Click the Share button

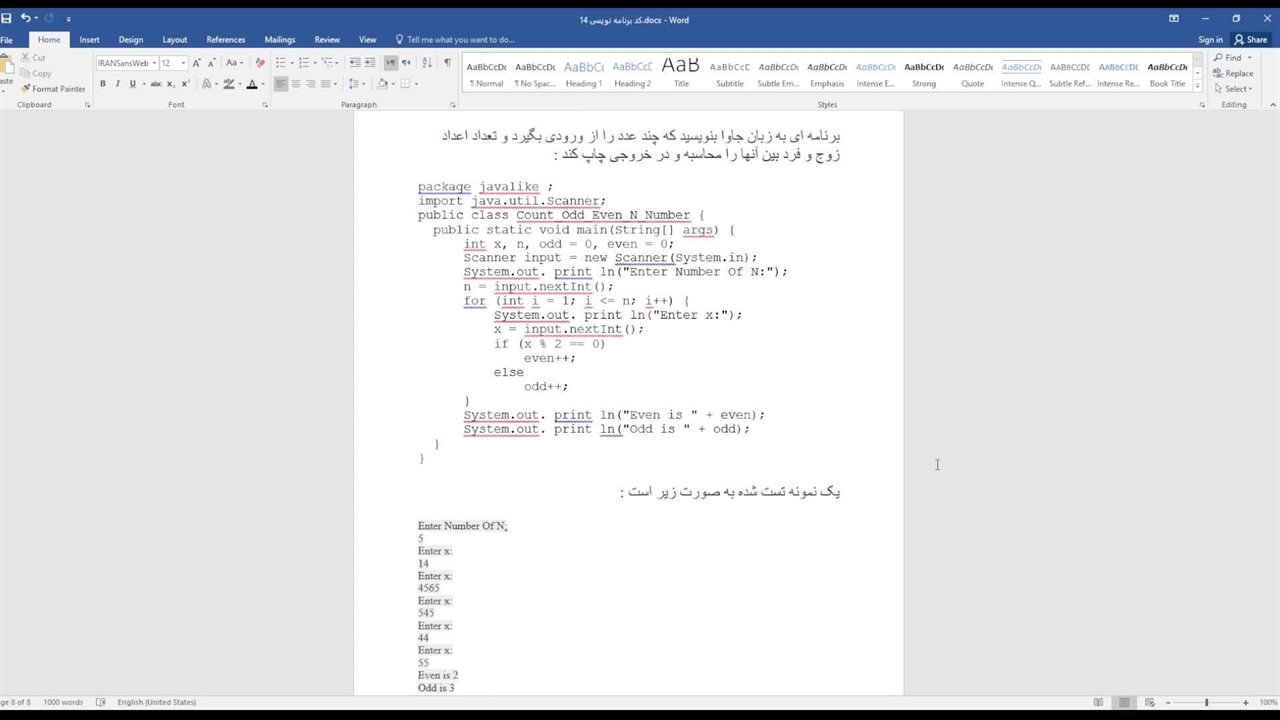1250,40
